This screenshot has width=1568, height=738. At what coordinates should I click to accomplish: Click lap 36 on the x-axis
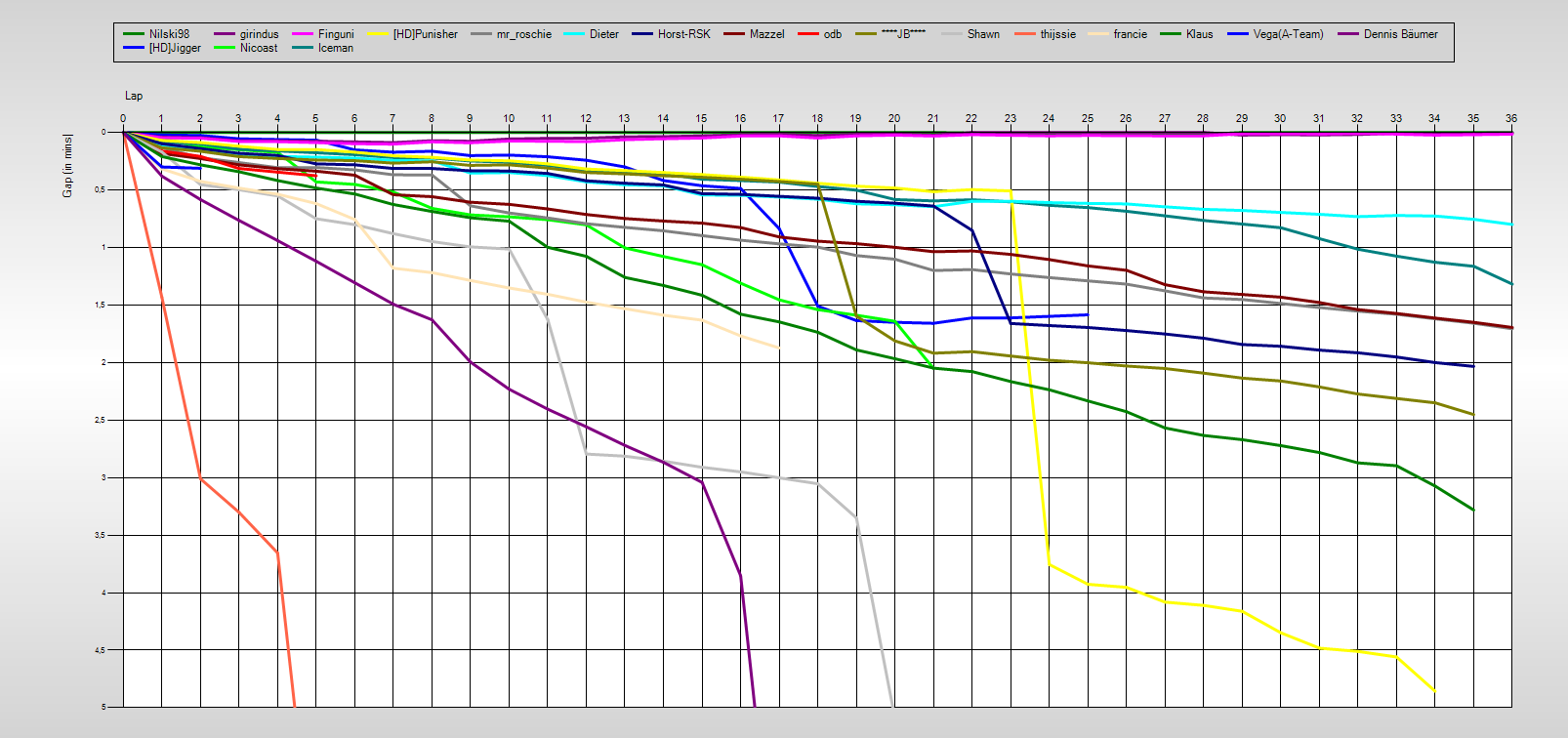click(1510, 118)
